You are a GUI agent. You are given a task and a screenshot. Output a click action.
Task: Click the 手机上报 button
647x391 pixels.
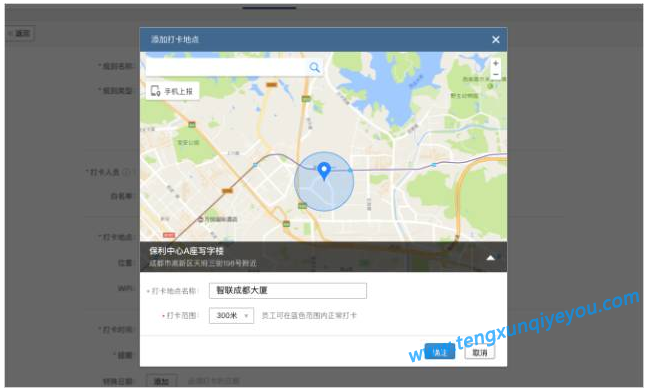pos(172,91)
